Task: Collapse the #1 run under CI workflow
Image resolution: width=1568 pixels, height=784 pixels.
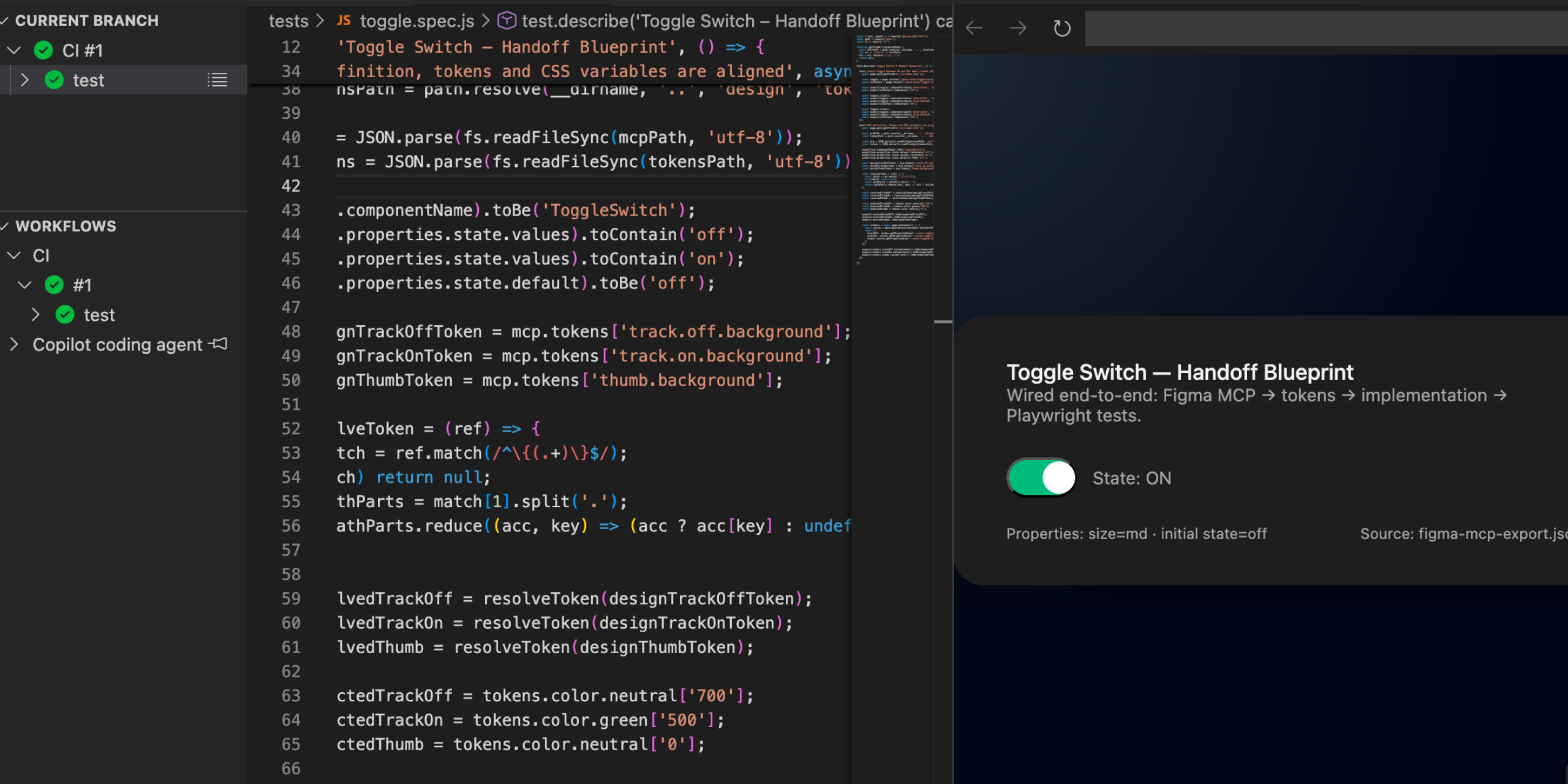Action: coord(24,285)
